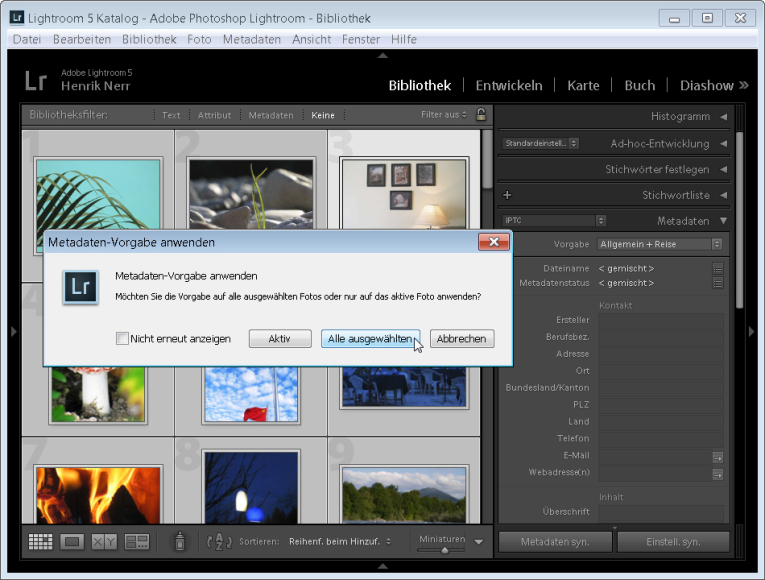The width and height of the screenshot is (765, 580).
Task: Expand the Histogramm panel
Action: (x=680, y=117)
